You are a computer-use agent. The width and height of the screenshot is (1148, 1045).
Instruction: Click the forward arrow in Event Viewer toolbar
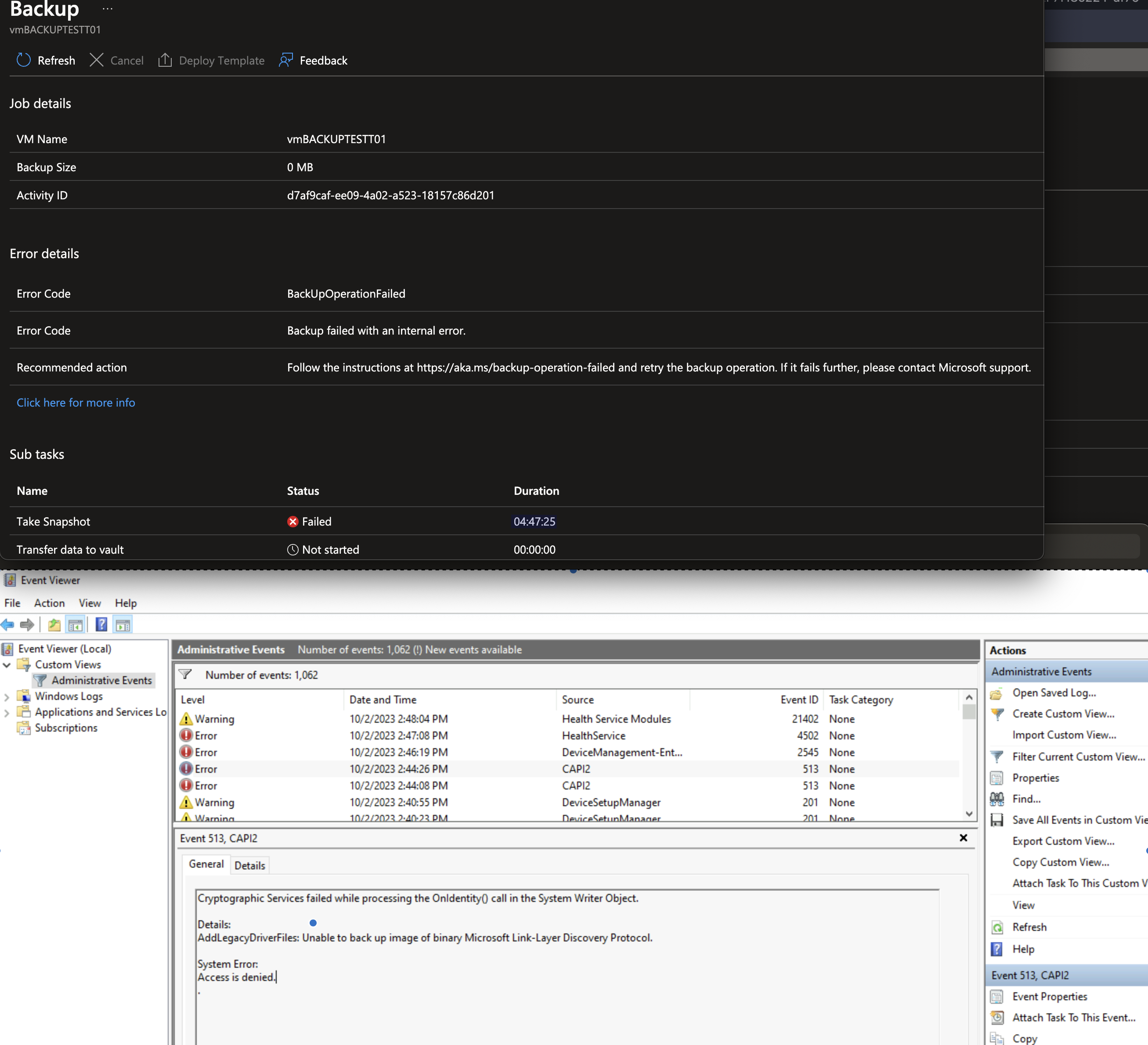pyautogui.click(x=27, y=625)
